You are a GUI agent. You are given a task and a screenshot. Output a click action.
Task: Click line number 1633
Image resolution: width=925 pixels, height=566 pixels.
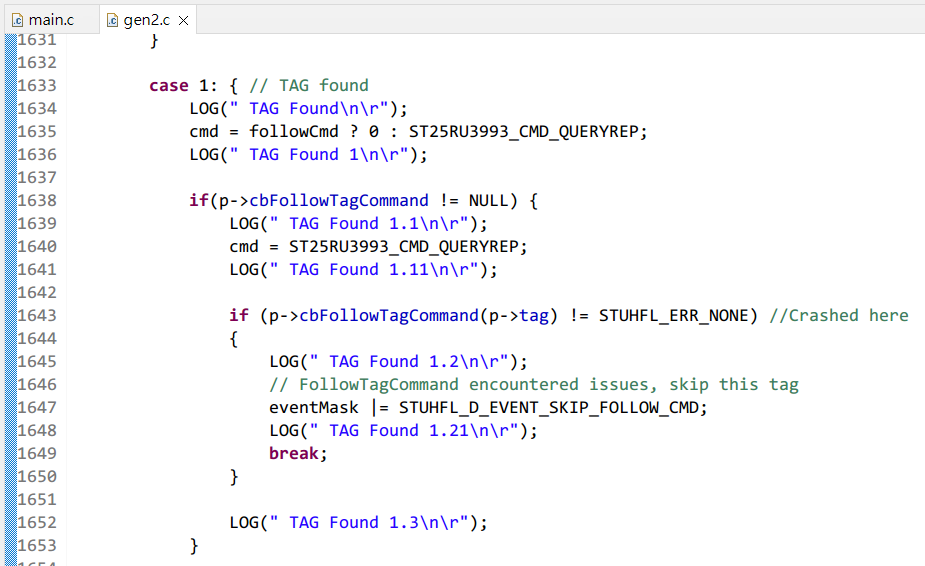pos(37,86)
